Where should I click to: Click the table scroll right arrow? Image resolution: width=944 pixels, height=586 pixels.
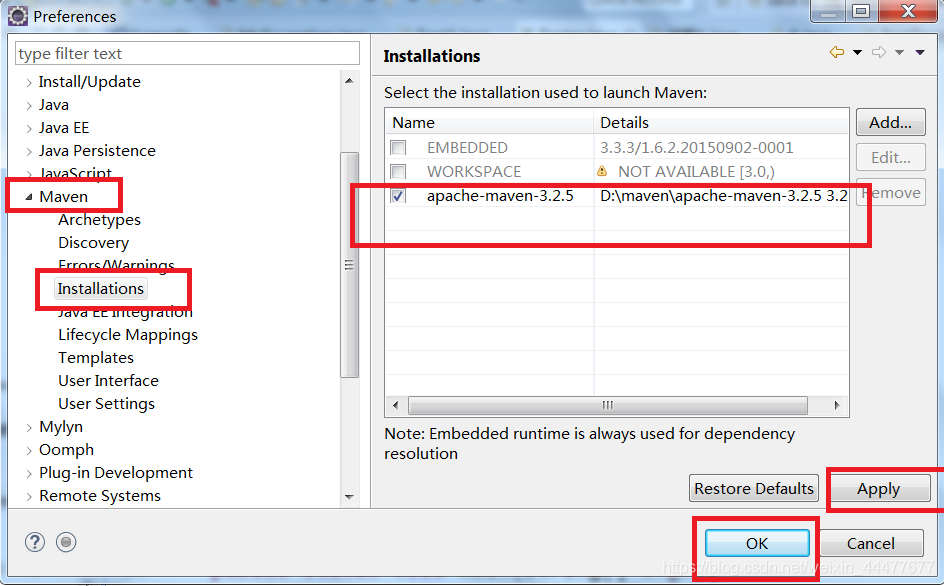click(x=837, y=405)
